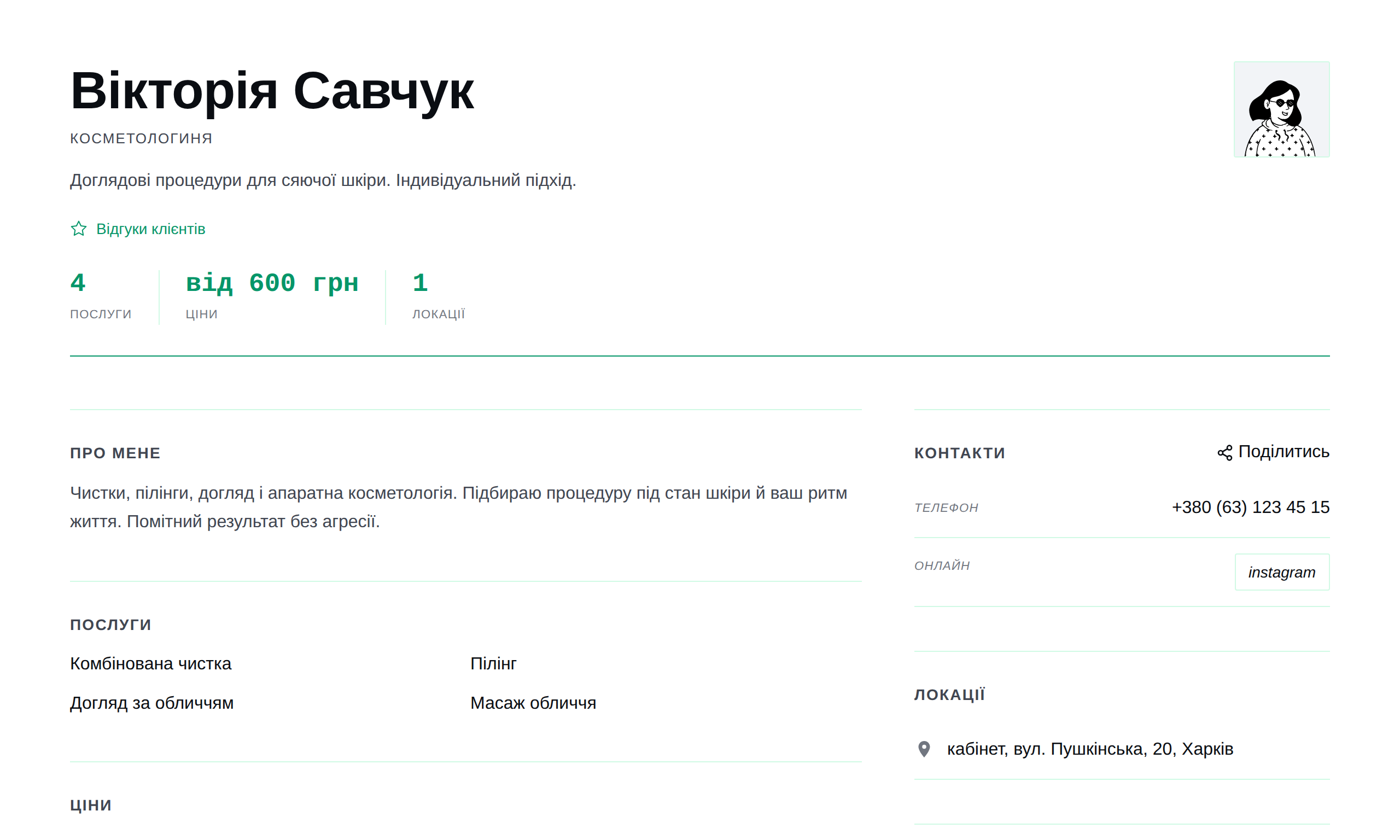The height and width of the screenshot is (840, 1400).
Task: Share profile via Поділитись button
Action: (x=1273, y=452)
